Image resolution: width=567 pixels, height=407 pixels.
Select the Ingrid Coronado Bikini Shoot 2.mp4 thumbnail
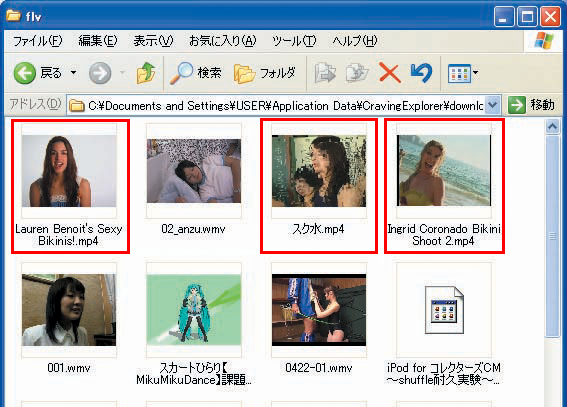coord(444,171)
